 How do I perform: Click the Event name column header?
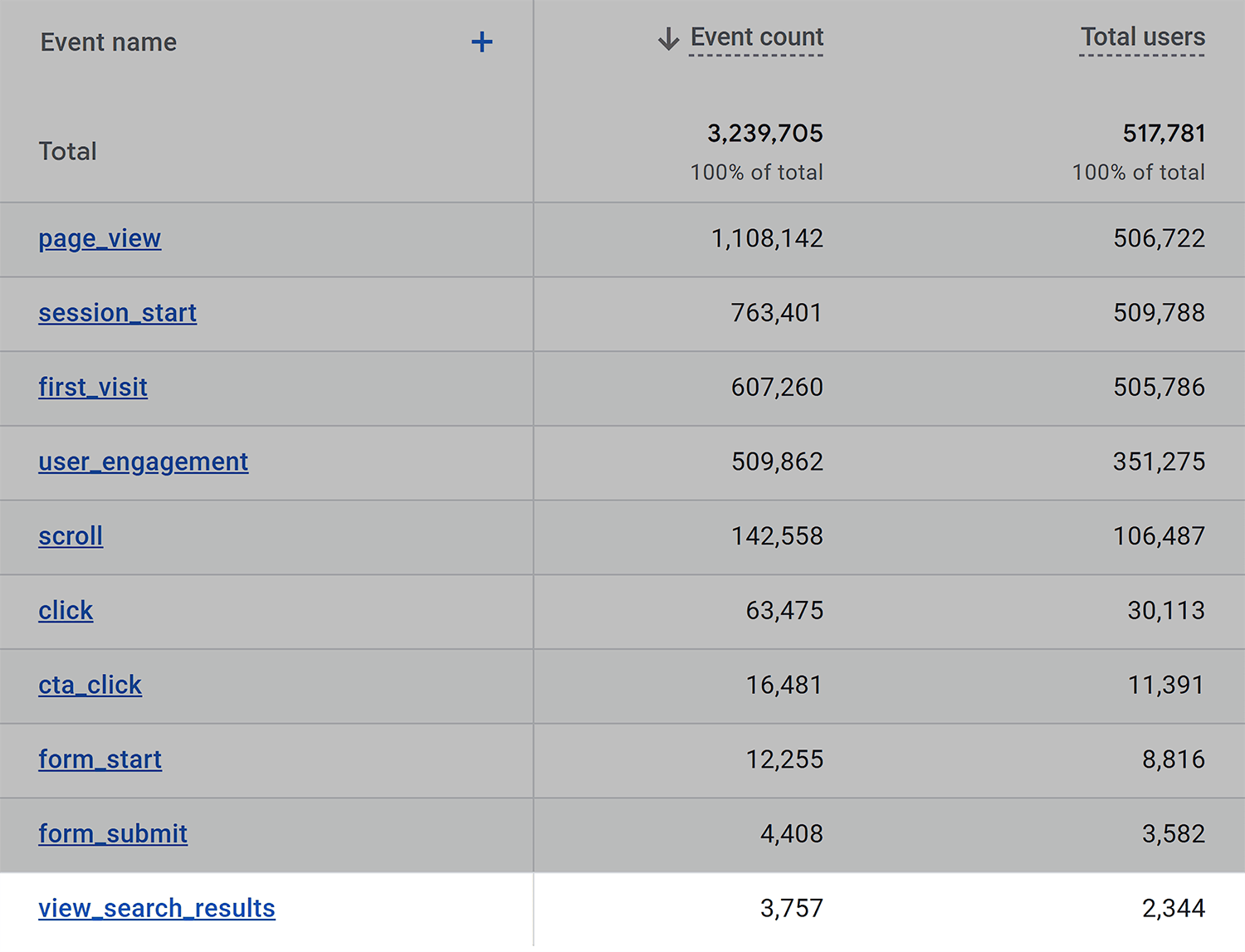click(x=109, y=42)
